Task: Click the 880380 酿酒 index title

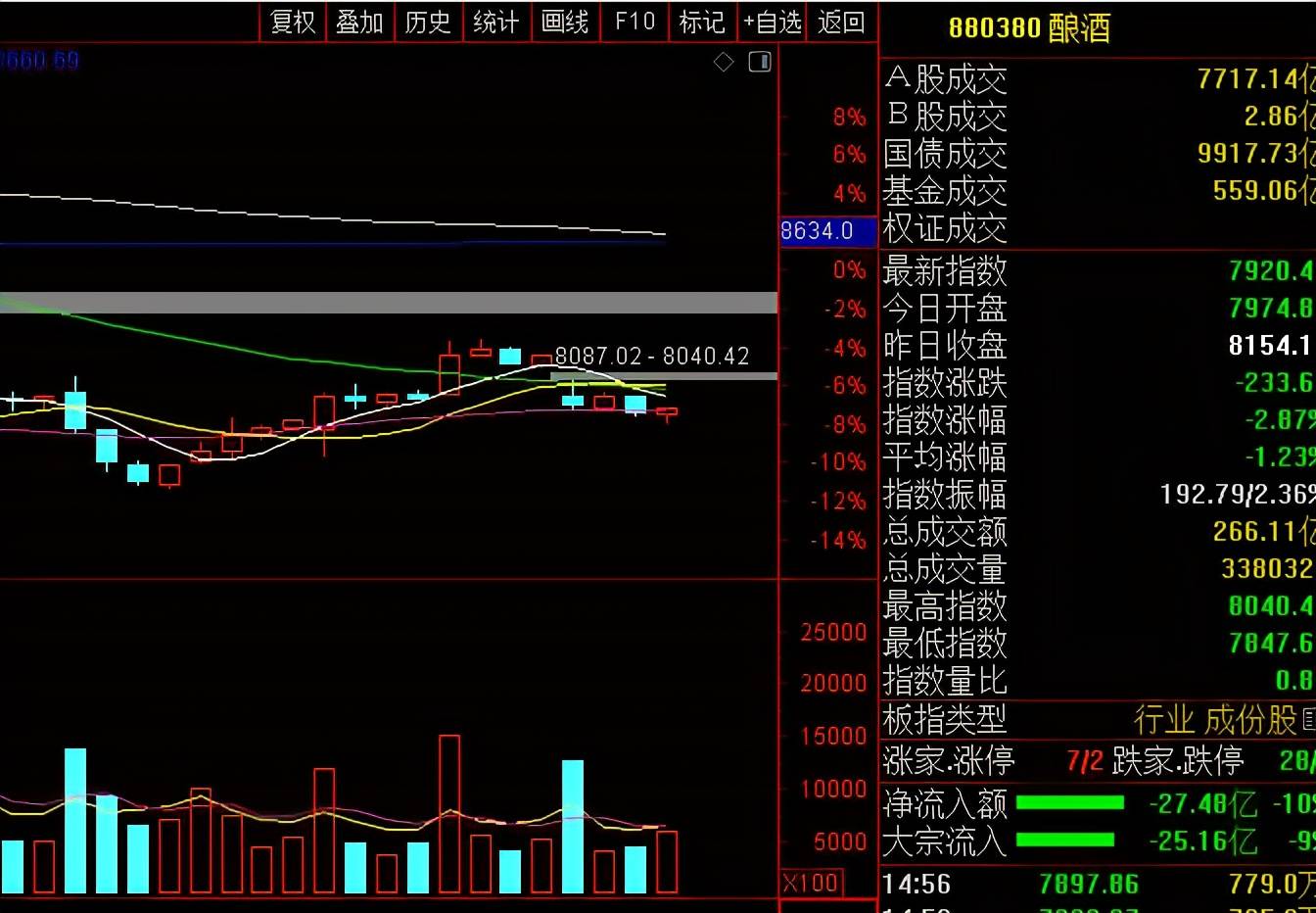Action: click(1029, 28)
